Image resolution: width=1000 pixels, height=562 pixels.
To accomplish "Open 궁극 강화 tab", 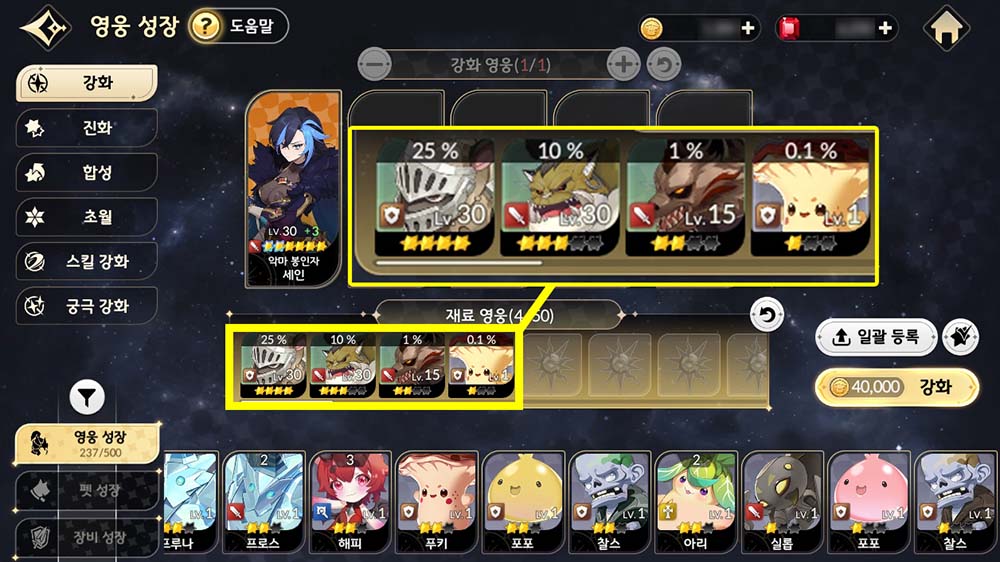I will pyautogui.click(x=87, y=306).
